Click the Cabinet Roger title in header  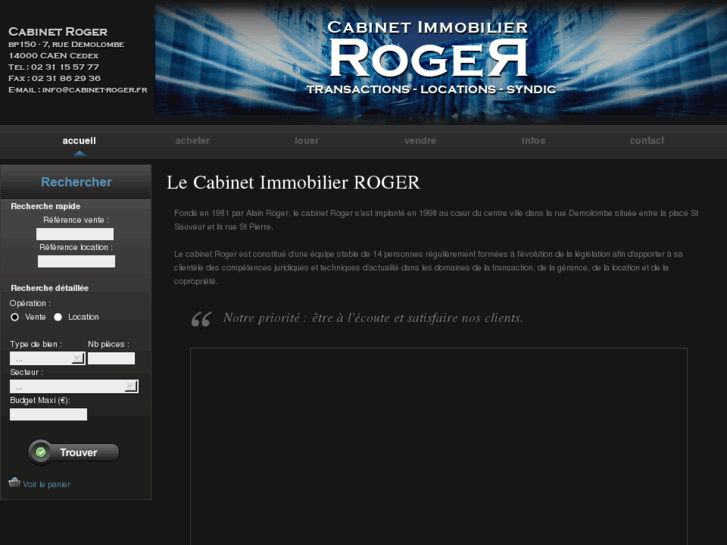click(58, 32)
